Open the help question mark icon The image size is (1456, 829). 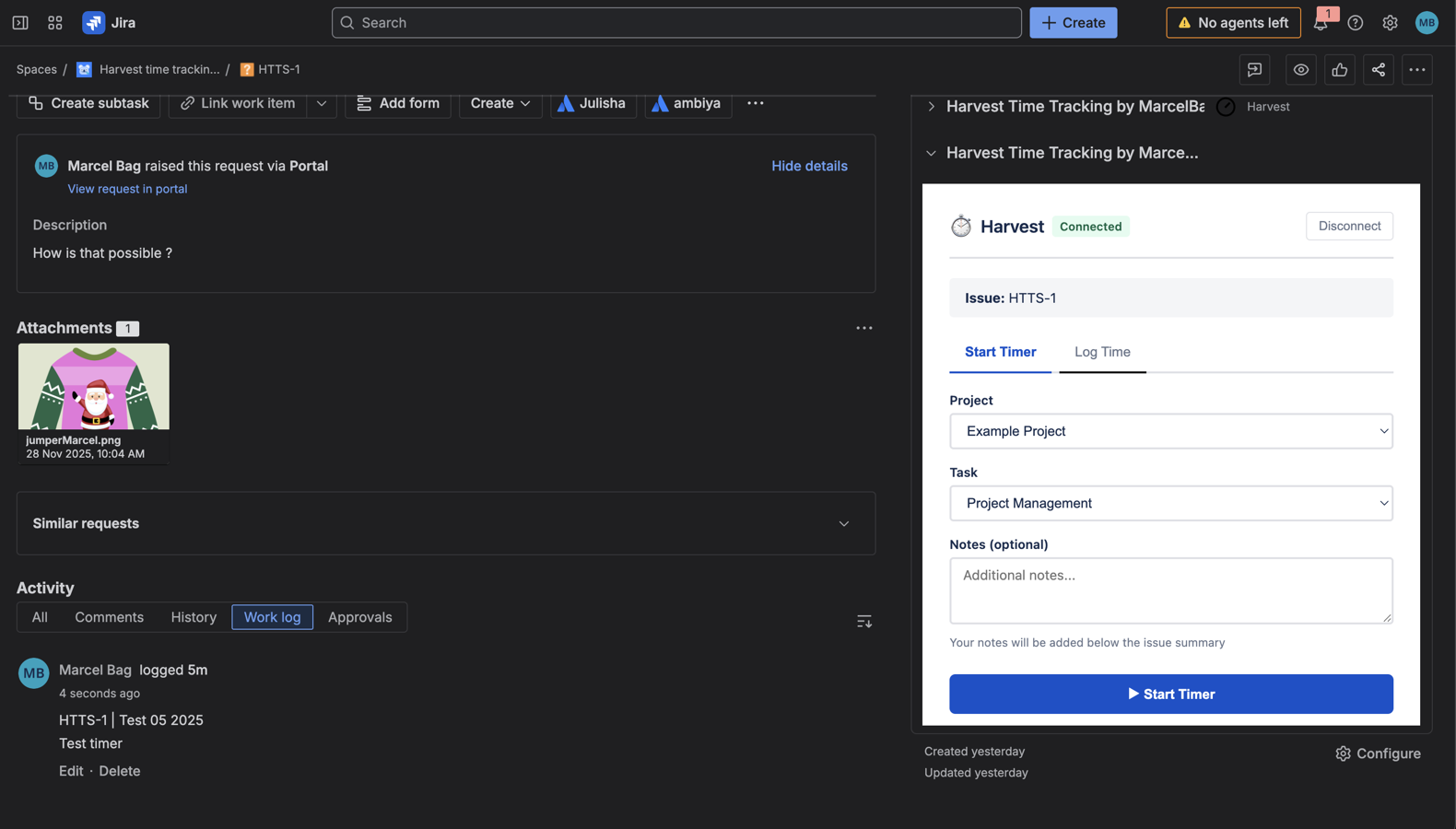(x=1356, y=23)
